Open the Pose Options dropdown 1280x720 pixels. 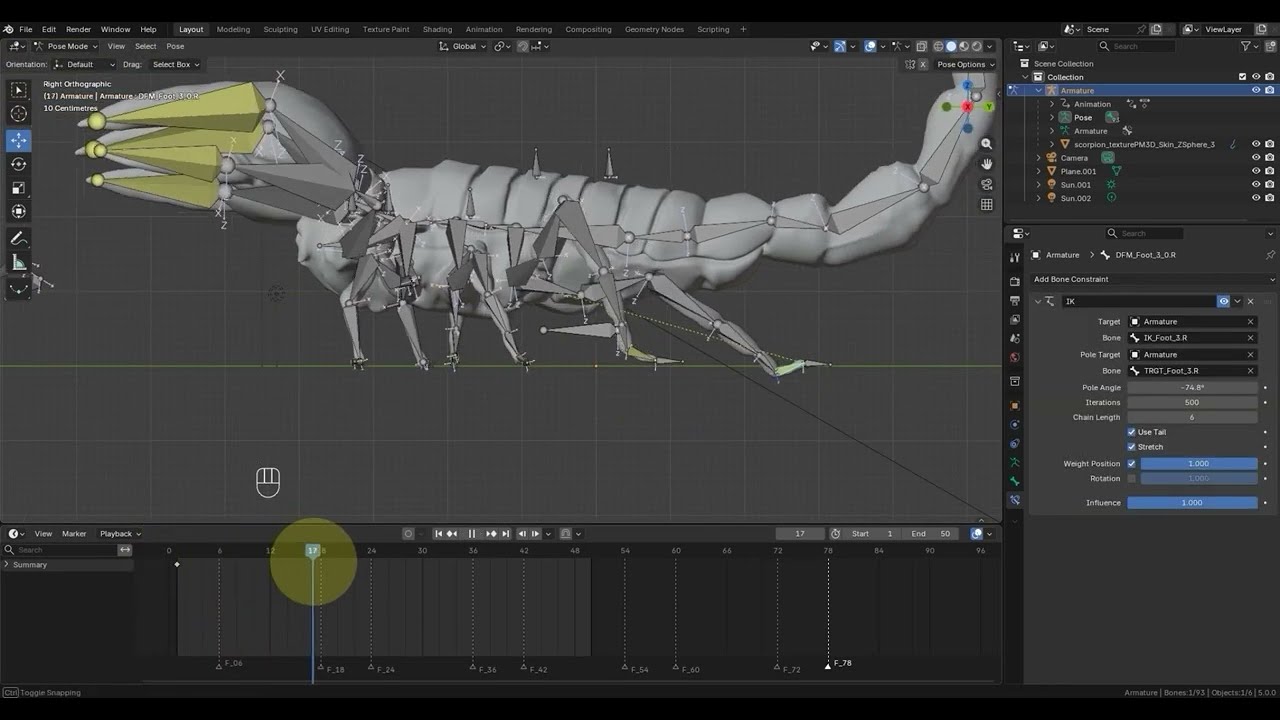pyautogui.click(x=965, y=64)
